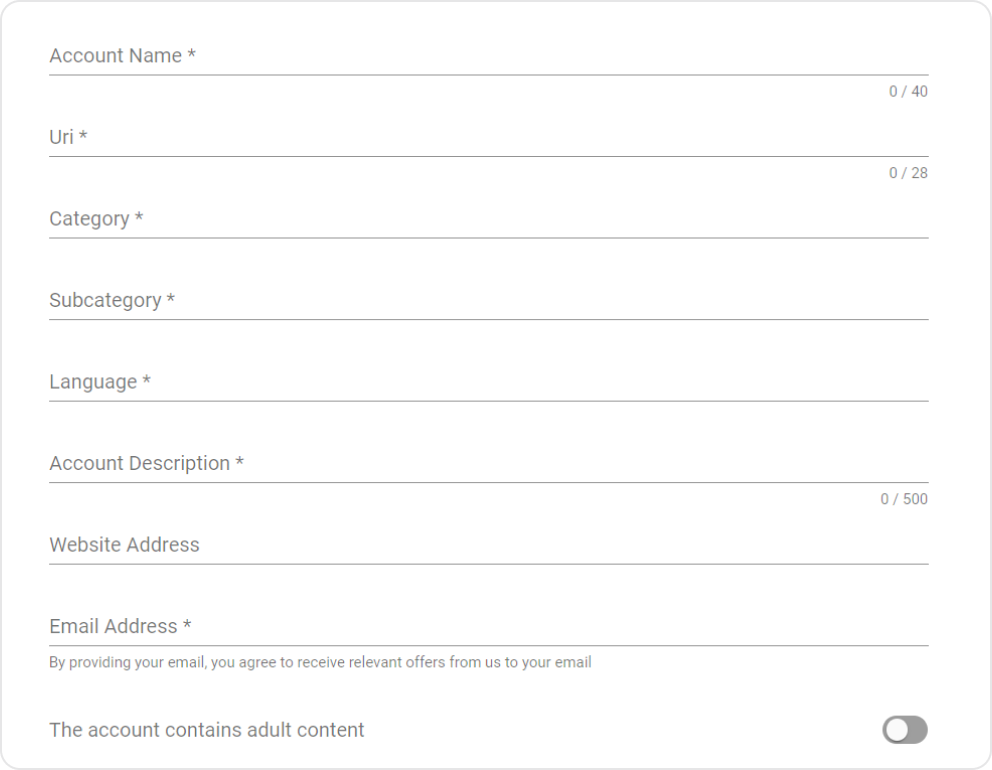
Task: Click the required asterisk beside Uri
Action: pyautogui.click(x=83, y=138)
